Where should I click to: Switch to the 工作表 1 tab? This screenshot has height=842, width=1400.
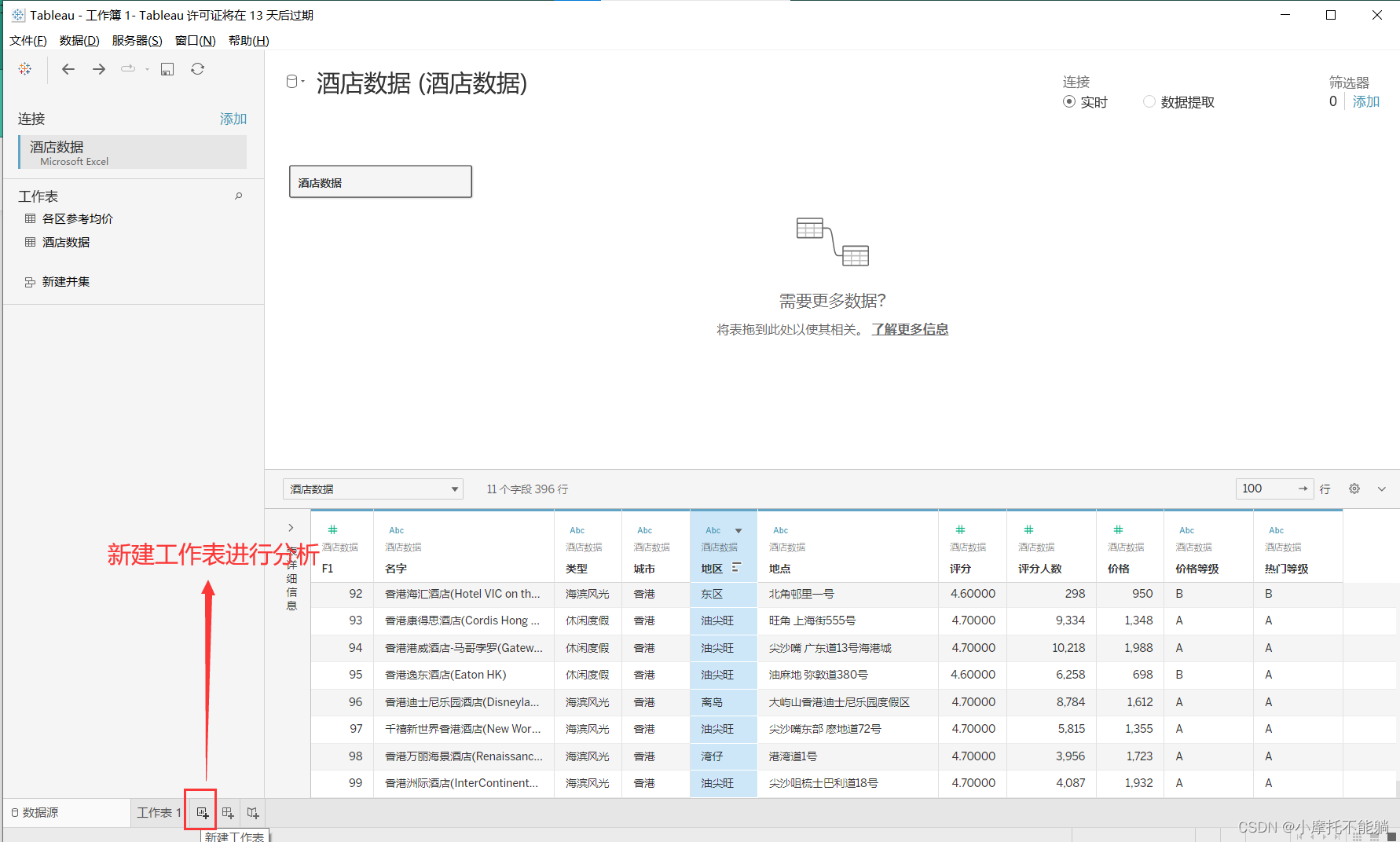pyautogui.click(x=159, y=813)
